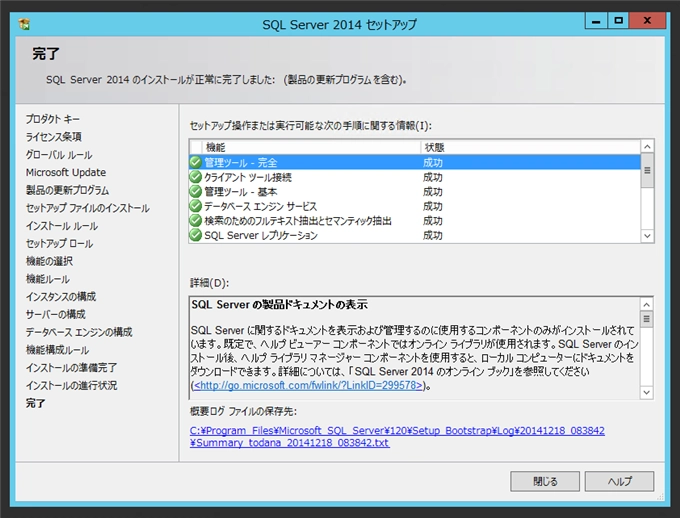This screenshot has height=518, width=680.
Task: Click the bold 完了 step in sidebar
Action: tap(35, 403)
